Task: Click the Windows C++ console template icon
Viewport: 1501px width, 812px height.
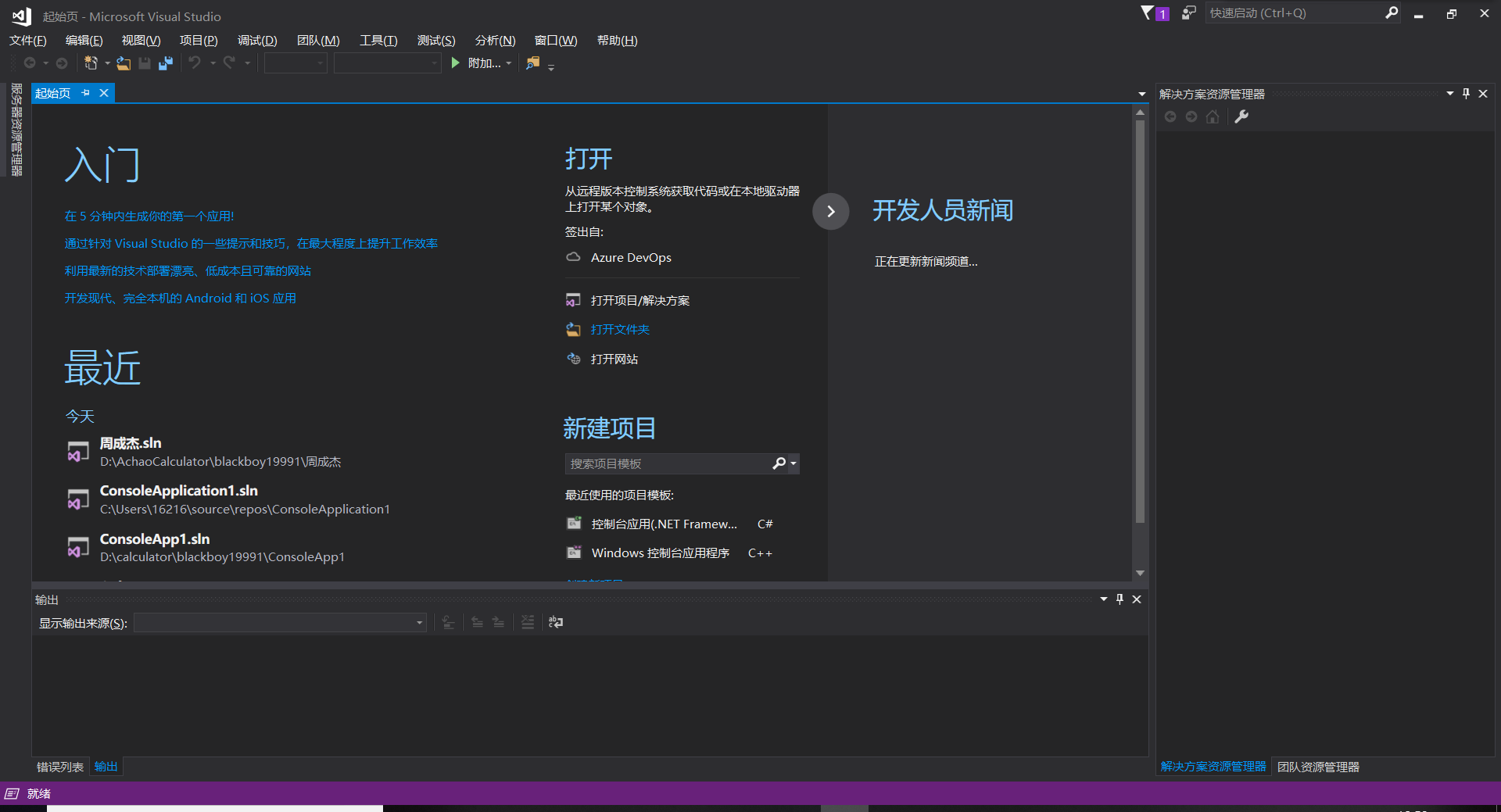Action: click(574, 553)
